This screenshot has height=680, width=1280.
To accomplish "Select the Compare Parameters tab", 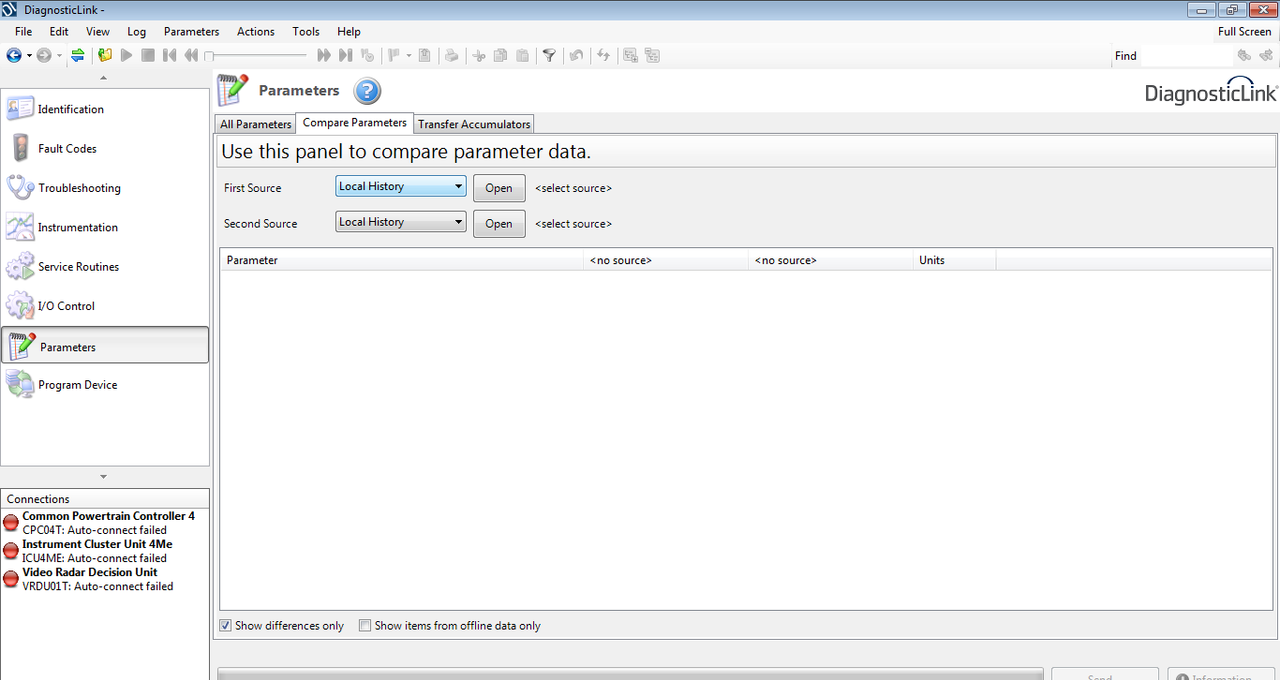I will (x=355, y=123).
